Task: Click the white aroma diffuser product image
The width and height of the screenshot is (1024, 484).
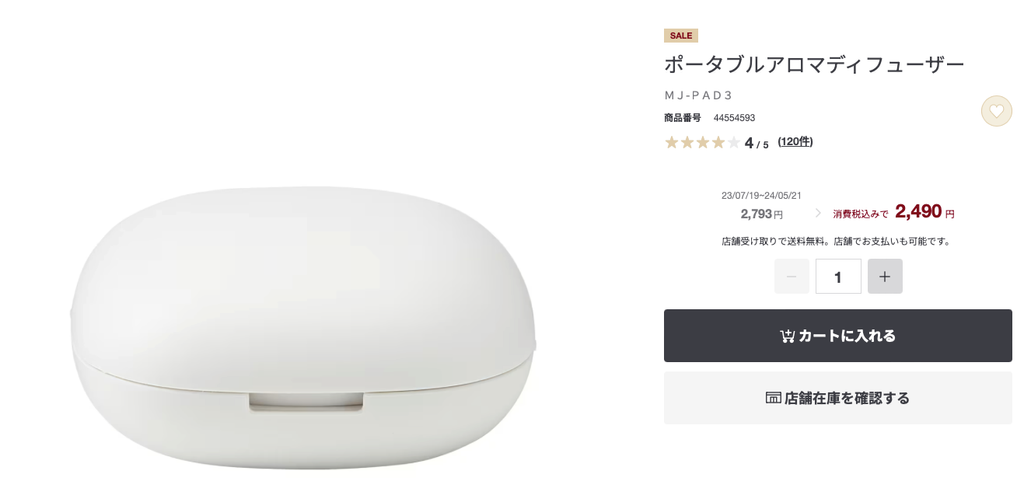Action: (304, 327)
